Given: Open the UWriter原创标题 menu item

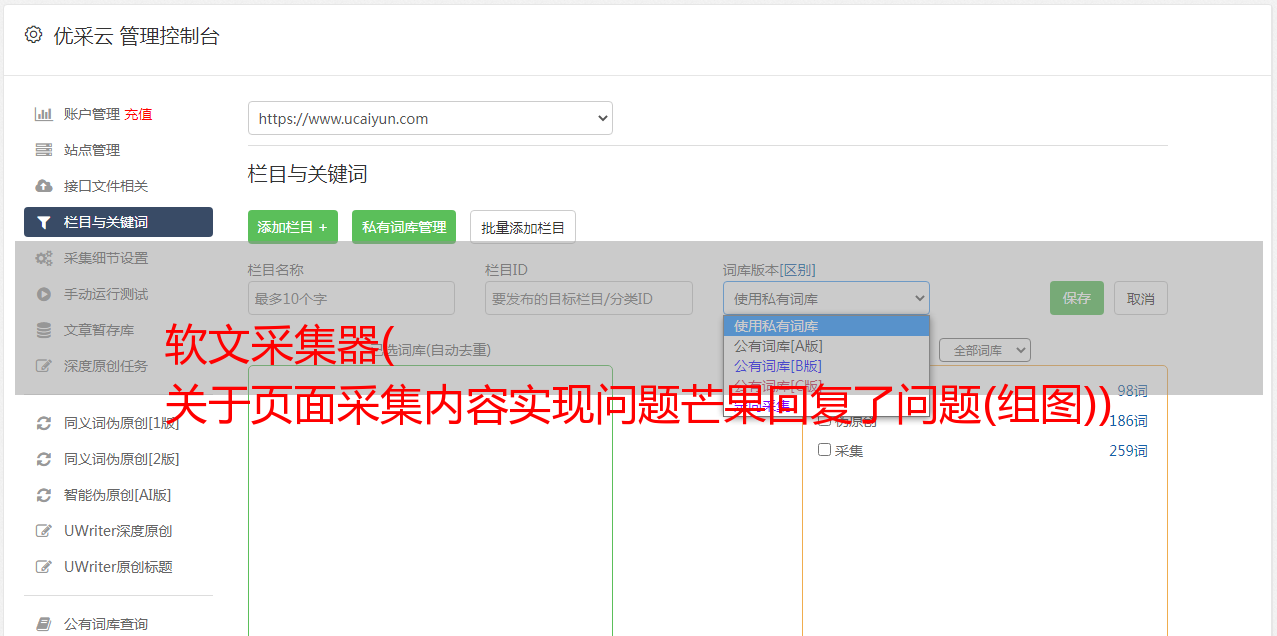Looking at the screenshot, I should coord(118,567).
